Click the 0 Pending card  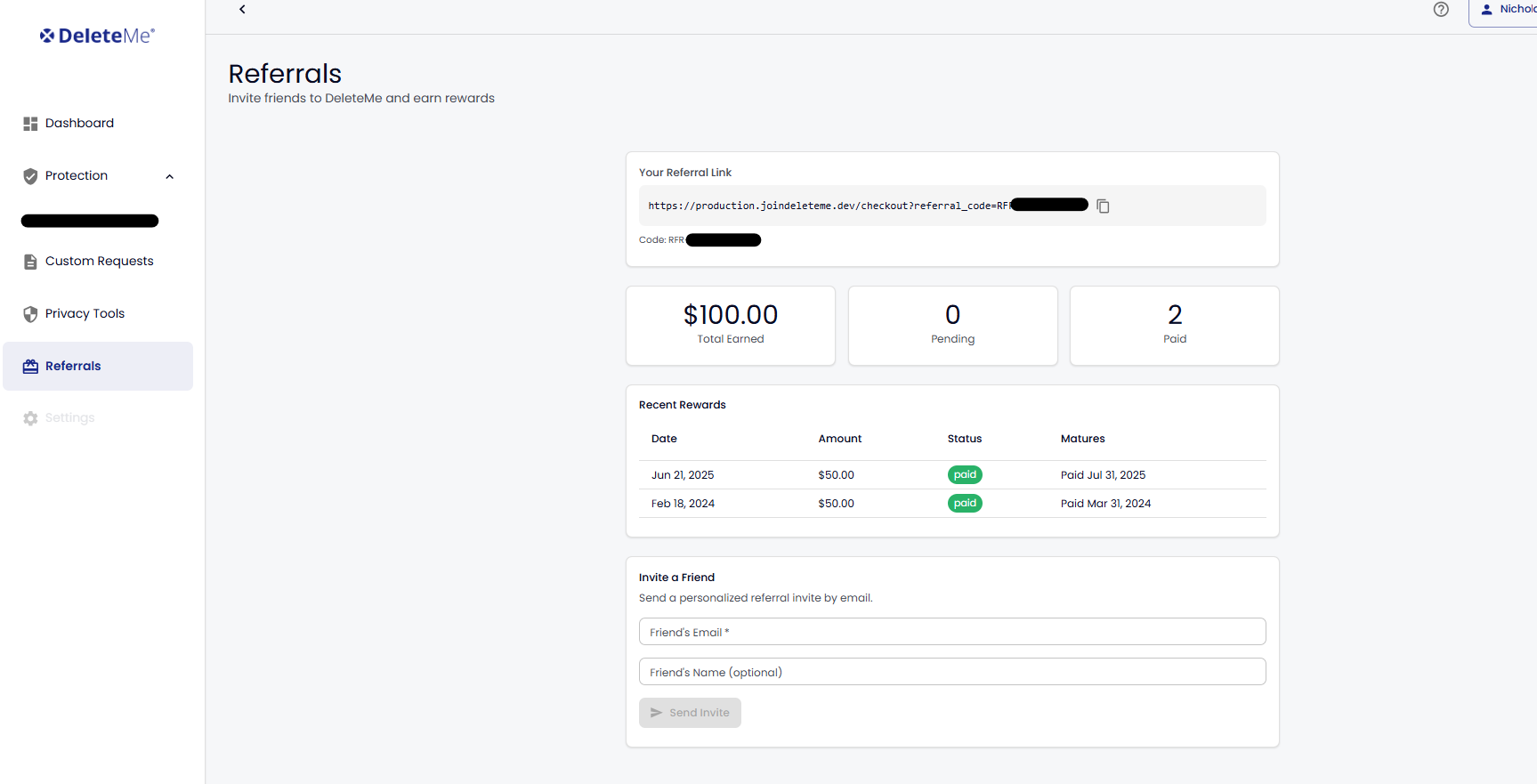pyautogui.click(x=953, y=326)
